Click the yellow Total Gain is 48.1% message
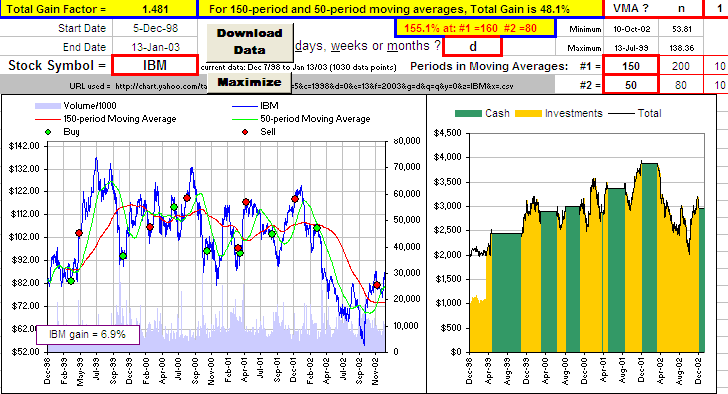 (x=400, y=9)
